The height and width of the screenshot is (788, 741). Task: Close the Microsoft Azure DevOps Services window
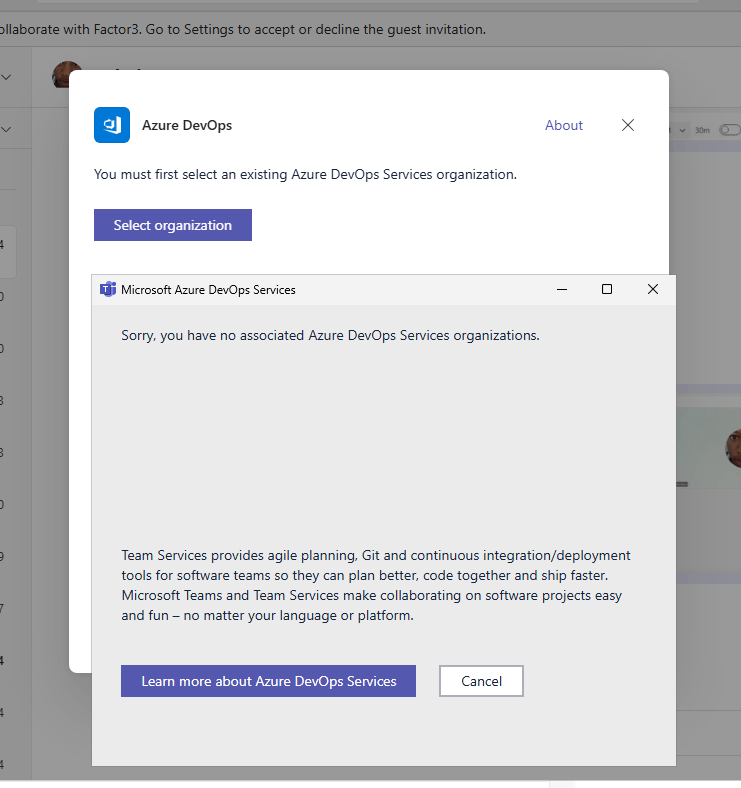[653, 289]
